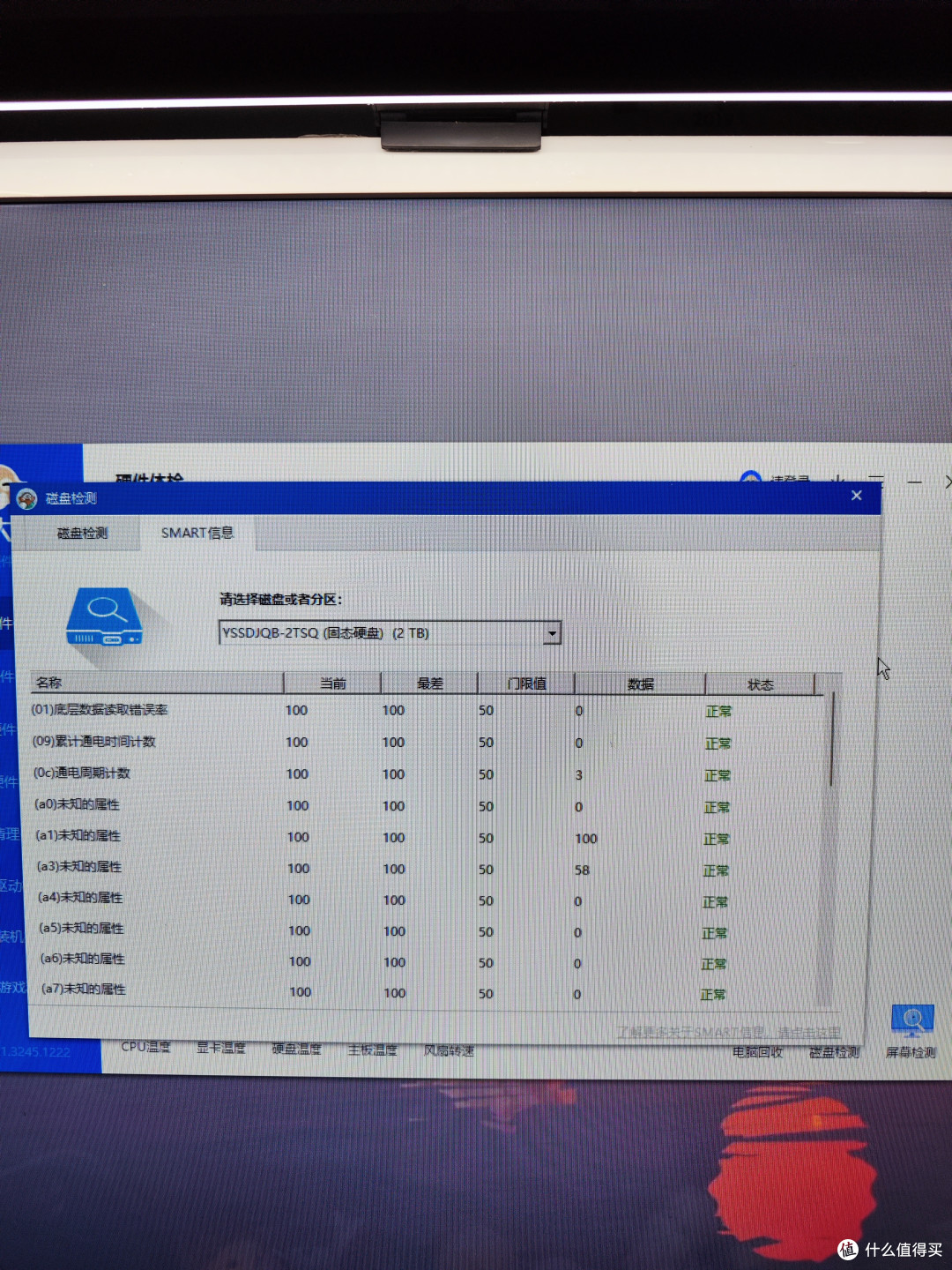Select the SMART信息 tab

click(197, 533)
